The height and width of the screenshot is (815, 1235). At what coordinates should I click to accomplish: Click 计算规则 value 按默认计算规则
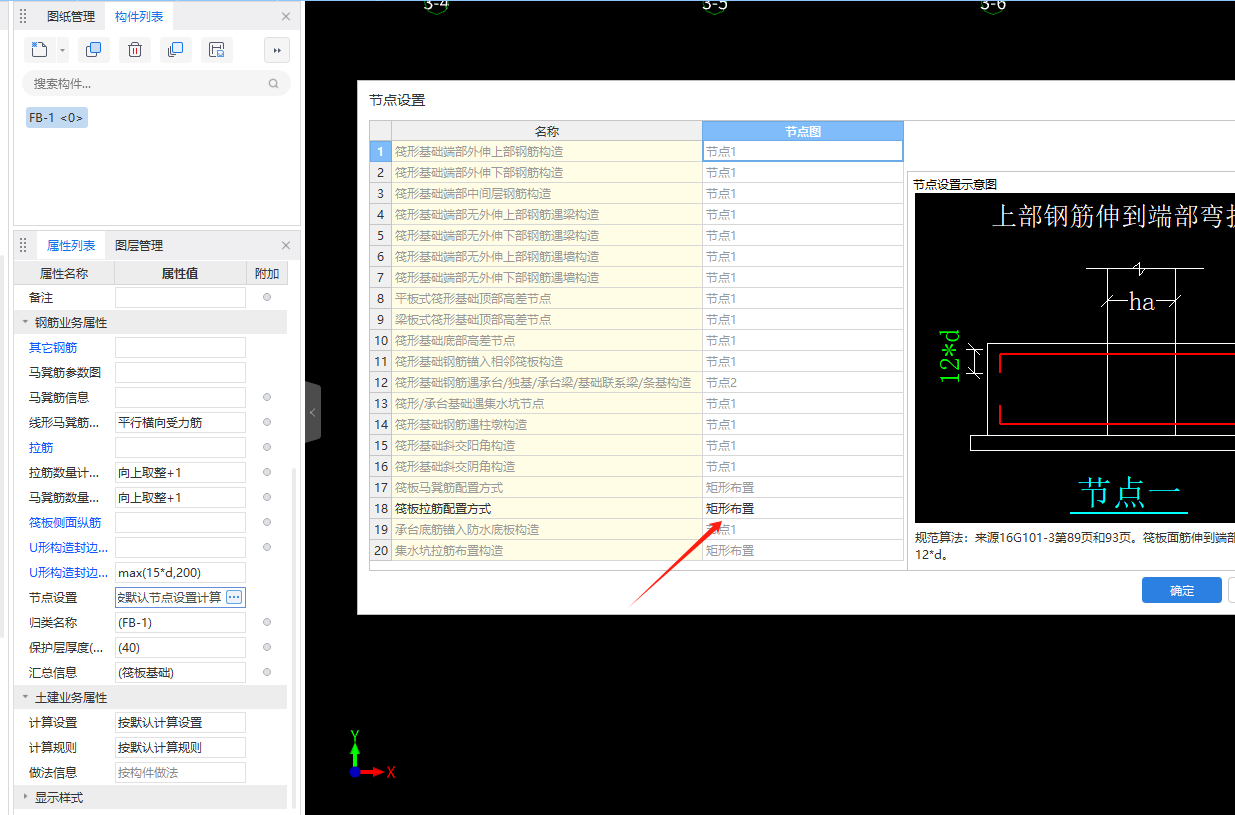tap(180, 747)
